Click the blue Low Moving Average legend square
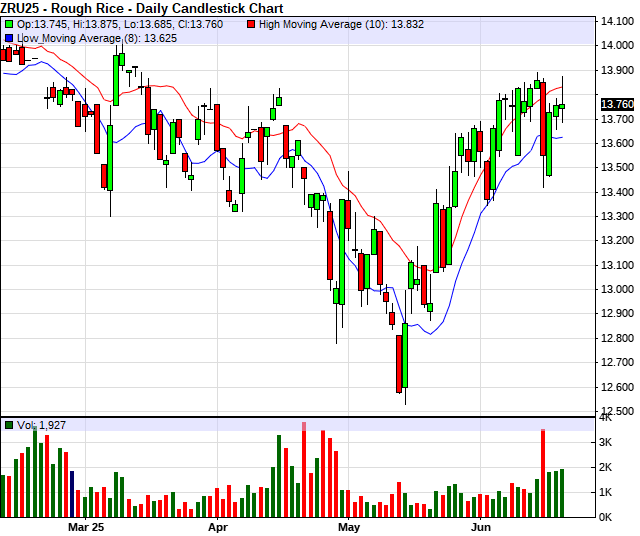Viewport: 640px width, 536px height. pyautogui.click(x=9, y=37)
